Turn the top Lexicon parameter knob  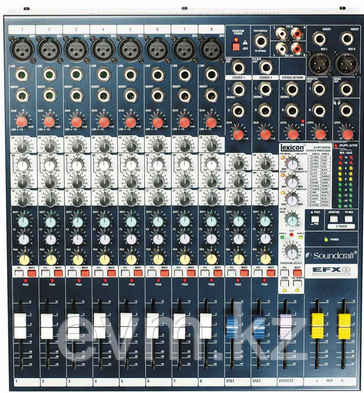point(292,164)
